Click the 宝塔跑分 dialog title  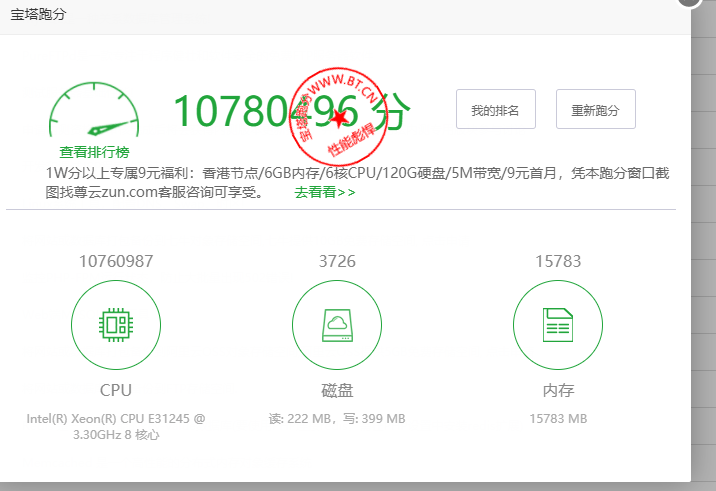coord(38,14)
